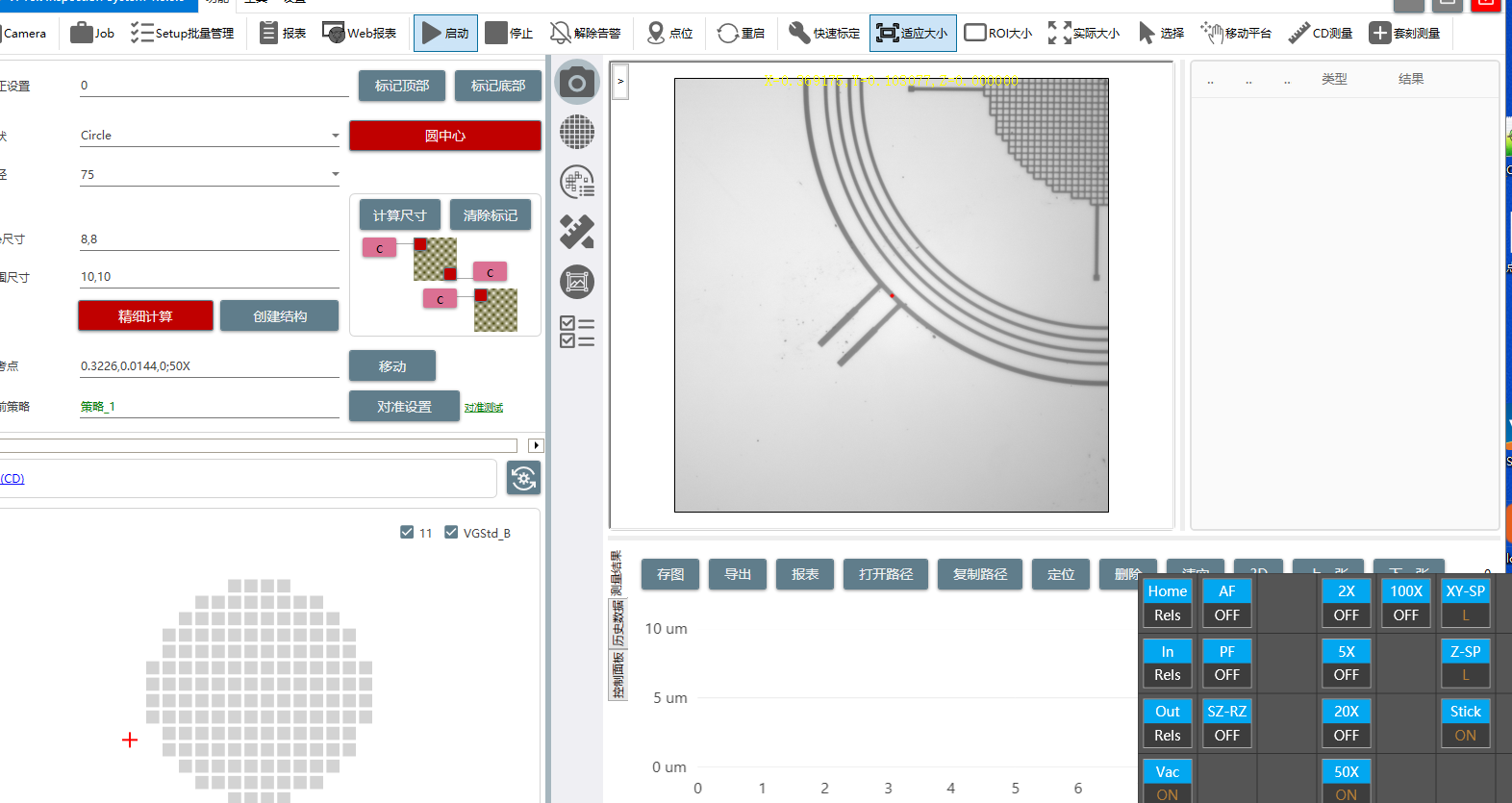
Task: Open the (CD) link
Action: click(13, 478)
